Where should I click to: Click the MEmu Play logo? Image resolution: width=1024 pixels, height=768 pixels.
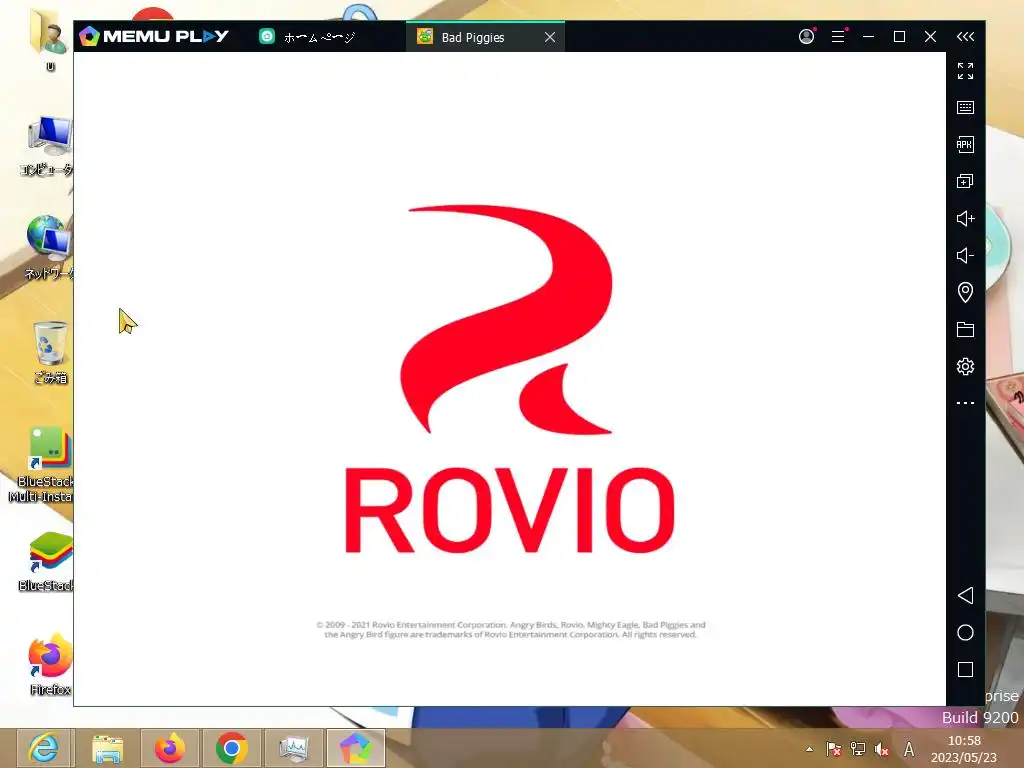153,36
